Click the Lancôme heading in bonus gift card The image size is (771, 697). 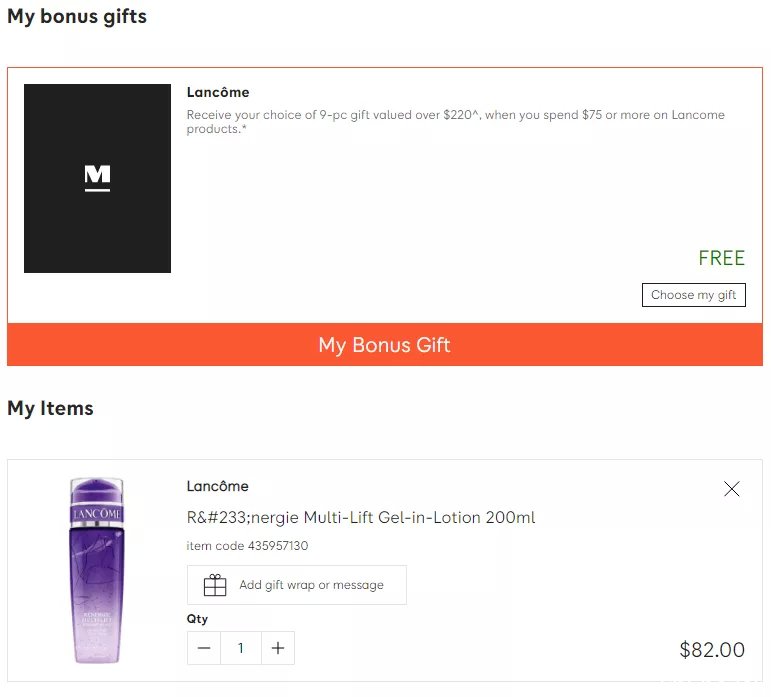[218, 92]
